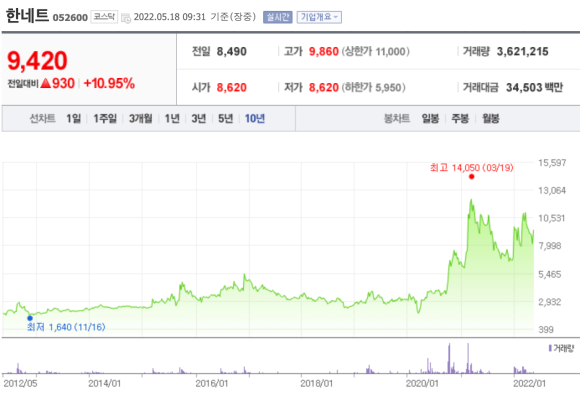Click the blue 최저 1,640 low marker
The height and width of the screenshot is (395, 580).
point(30,318)
